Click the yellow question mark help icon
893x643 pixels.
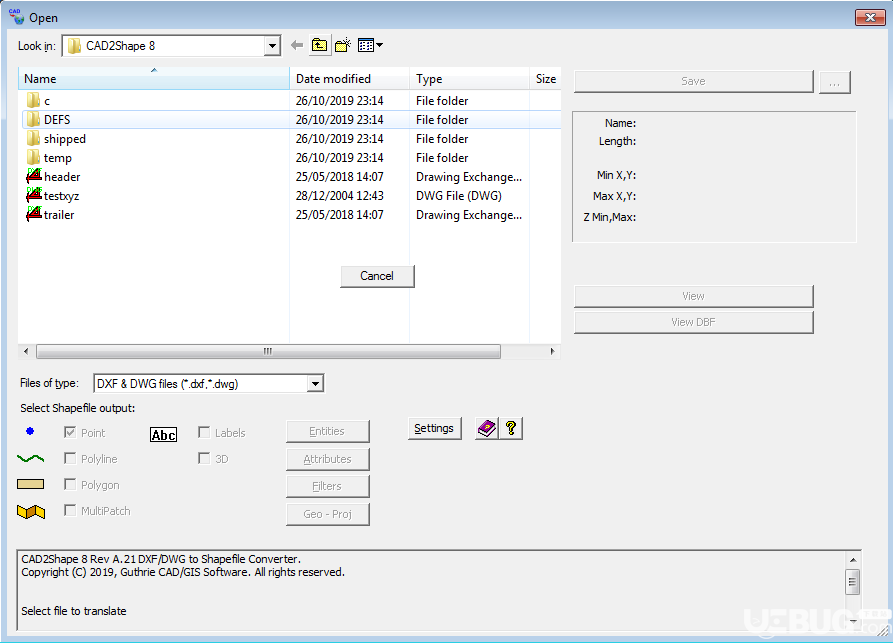(511, 428)
